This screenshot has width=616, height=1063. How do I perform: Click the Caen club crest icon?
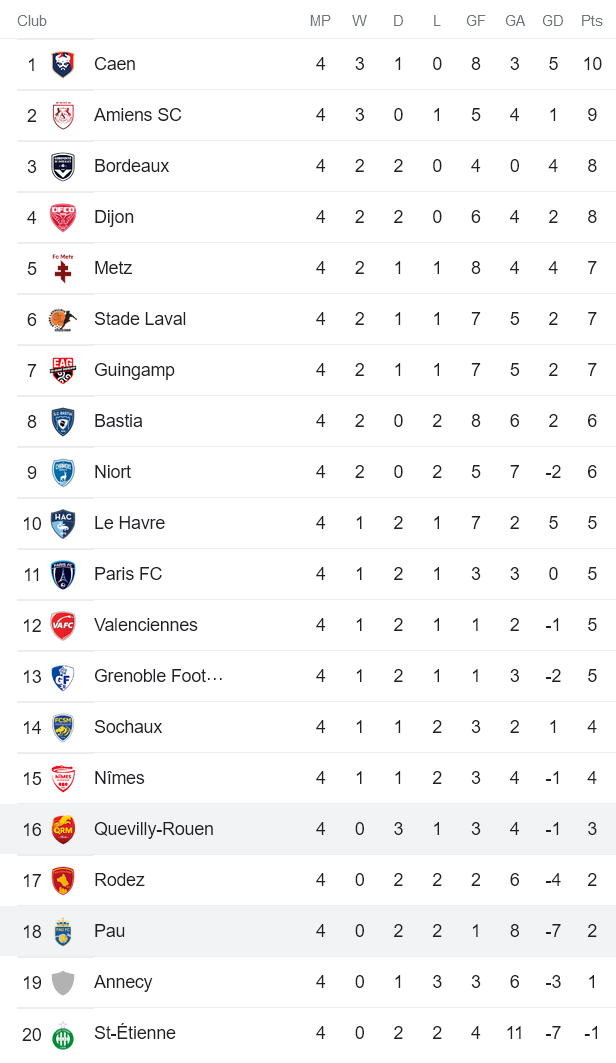[63, 65]
